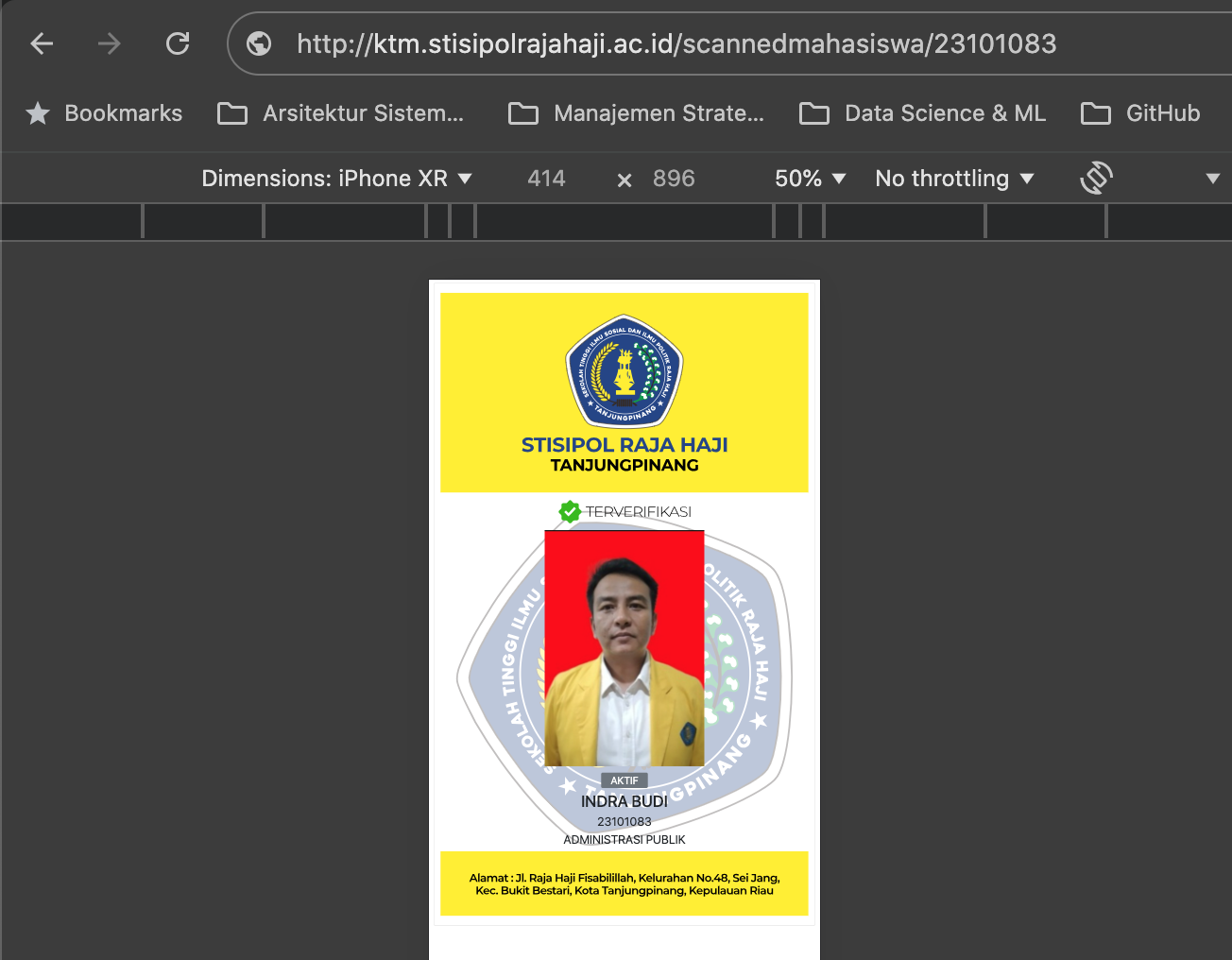Click the STISIPOL RAJA HAJI heading
This screenshot has height=960, width=1232.
click(625, 445)
